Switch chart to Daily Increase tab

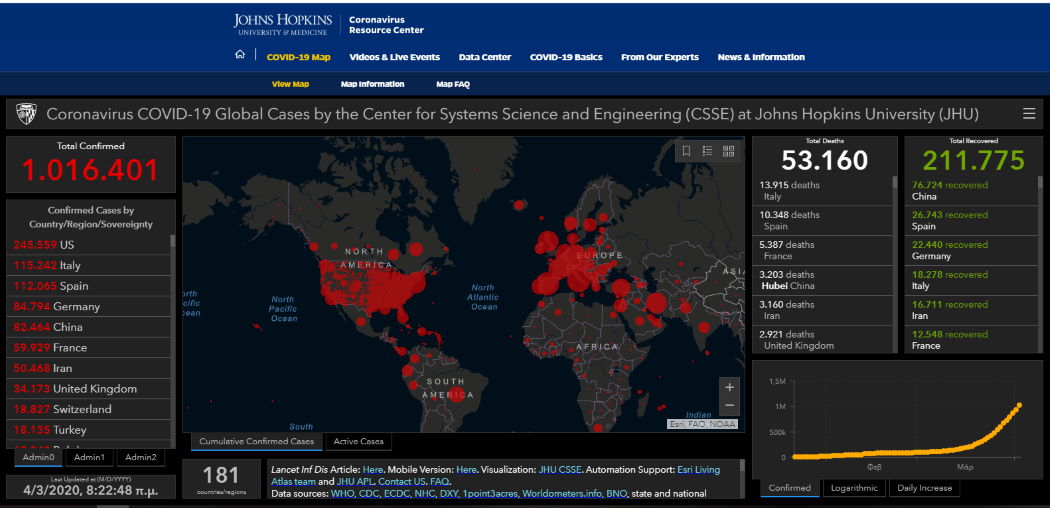tap(924, 488)
